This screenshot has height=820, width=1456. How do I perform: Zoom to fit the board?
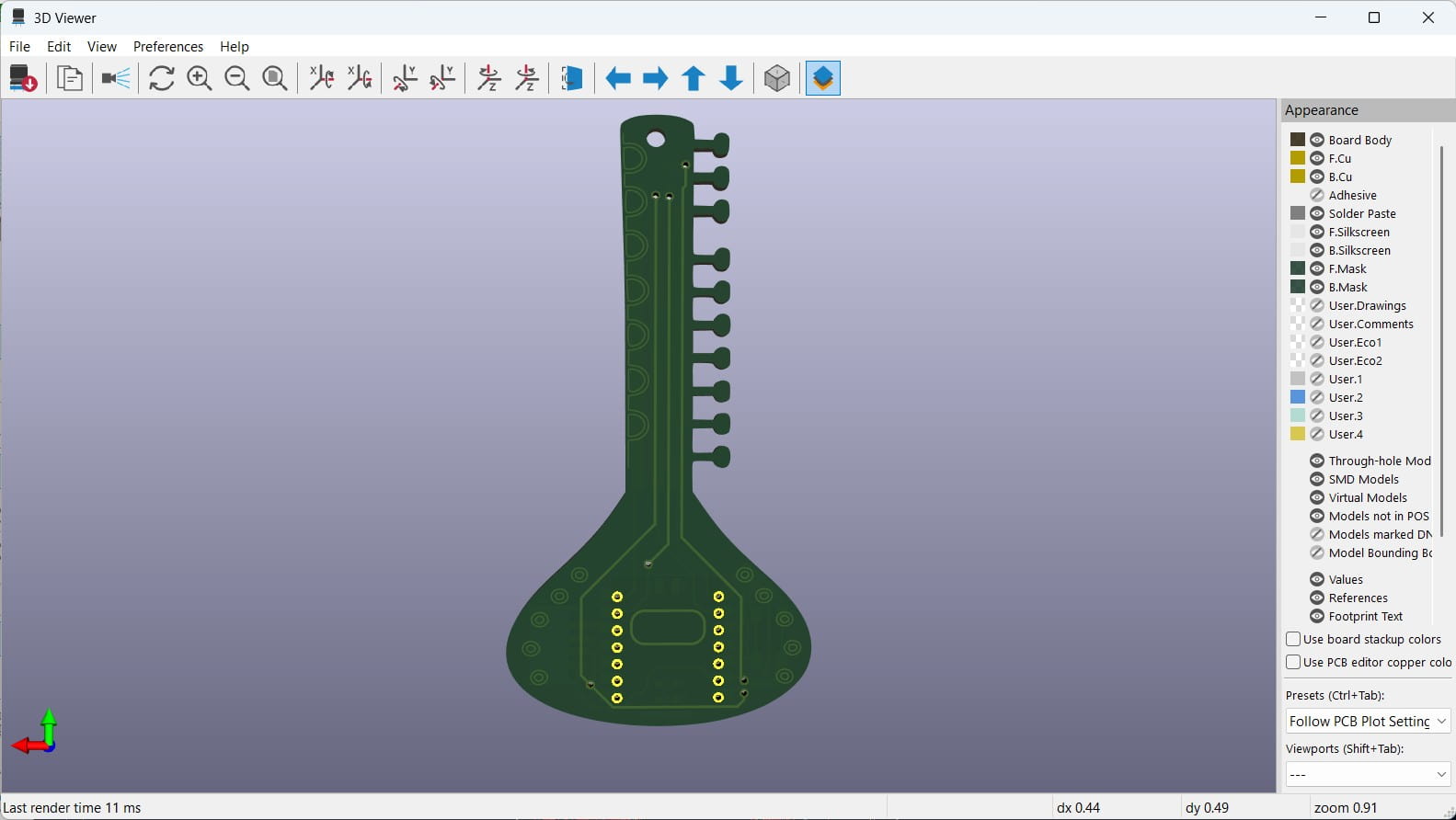pyautogui.click(x=275, y=78)
